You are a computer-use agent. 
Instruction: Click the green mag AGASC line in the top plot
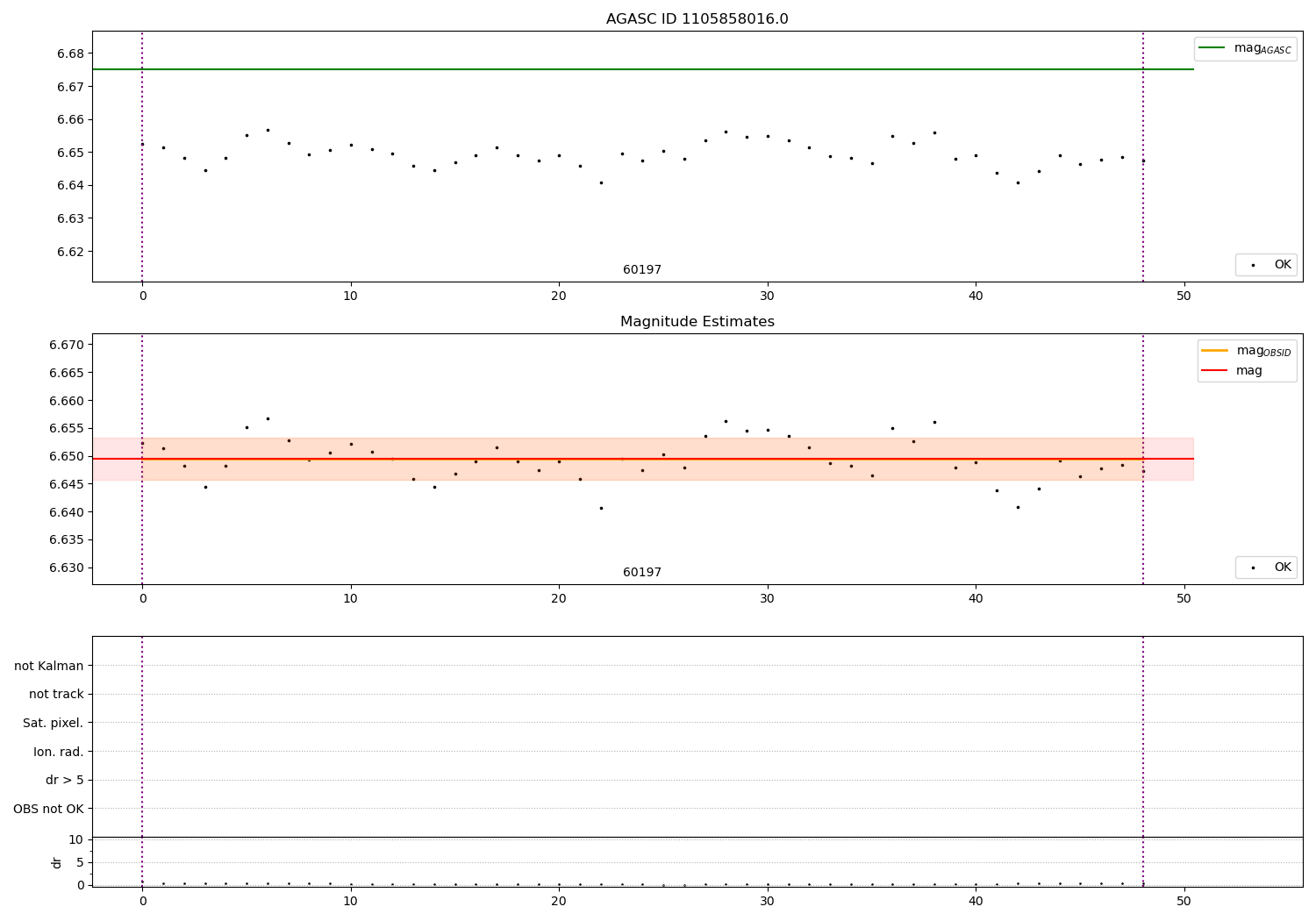[642, 69]
